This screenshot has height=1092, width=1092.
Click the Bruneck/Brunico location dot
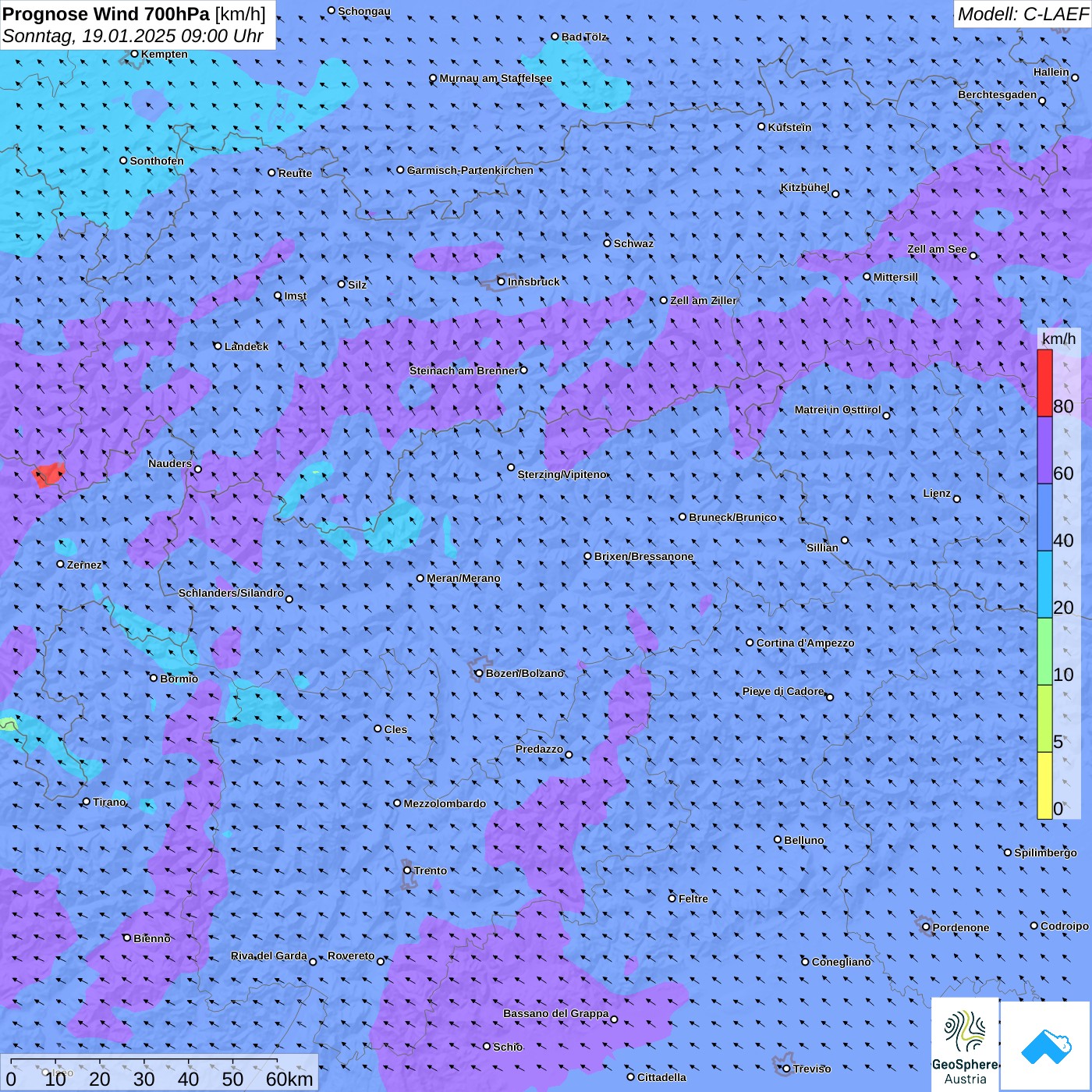point(682,516)
